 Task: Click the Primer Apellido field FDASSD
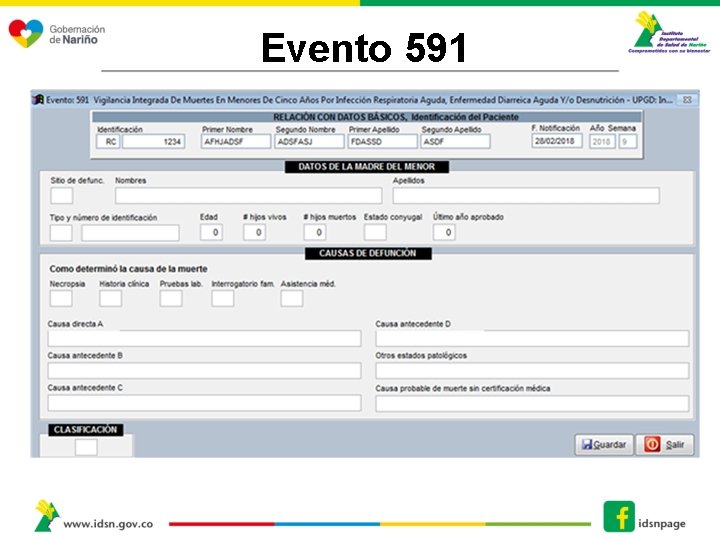[382, 141]
